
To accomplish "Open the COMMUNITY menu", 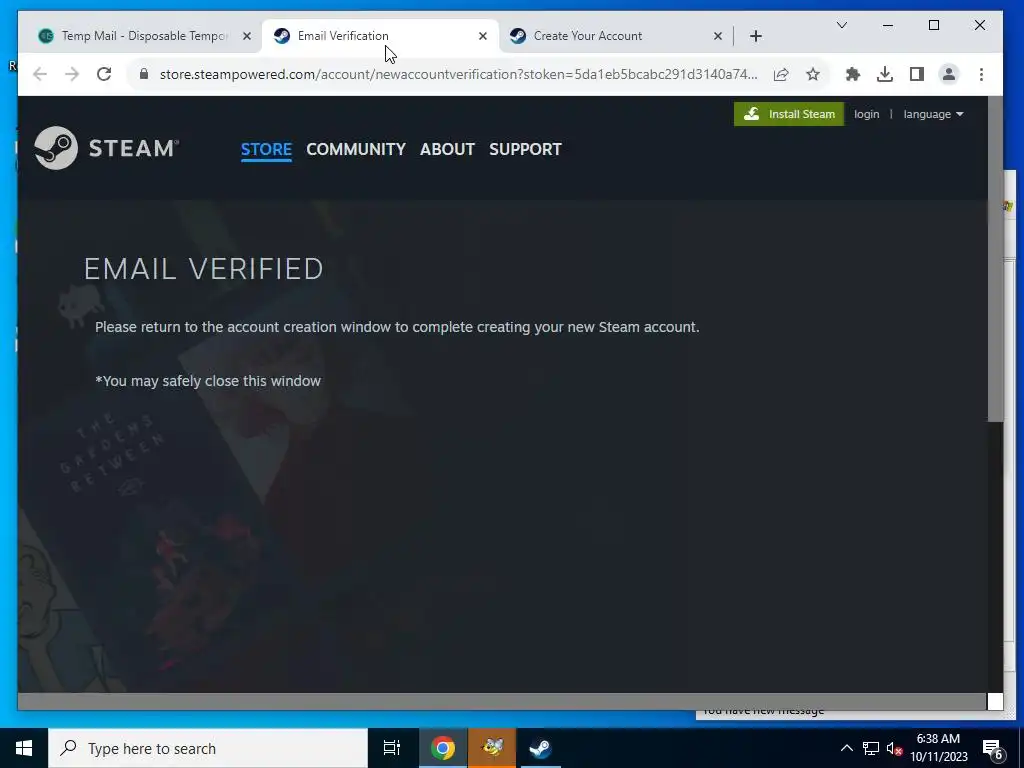I will 356,149.
